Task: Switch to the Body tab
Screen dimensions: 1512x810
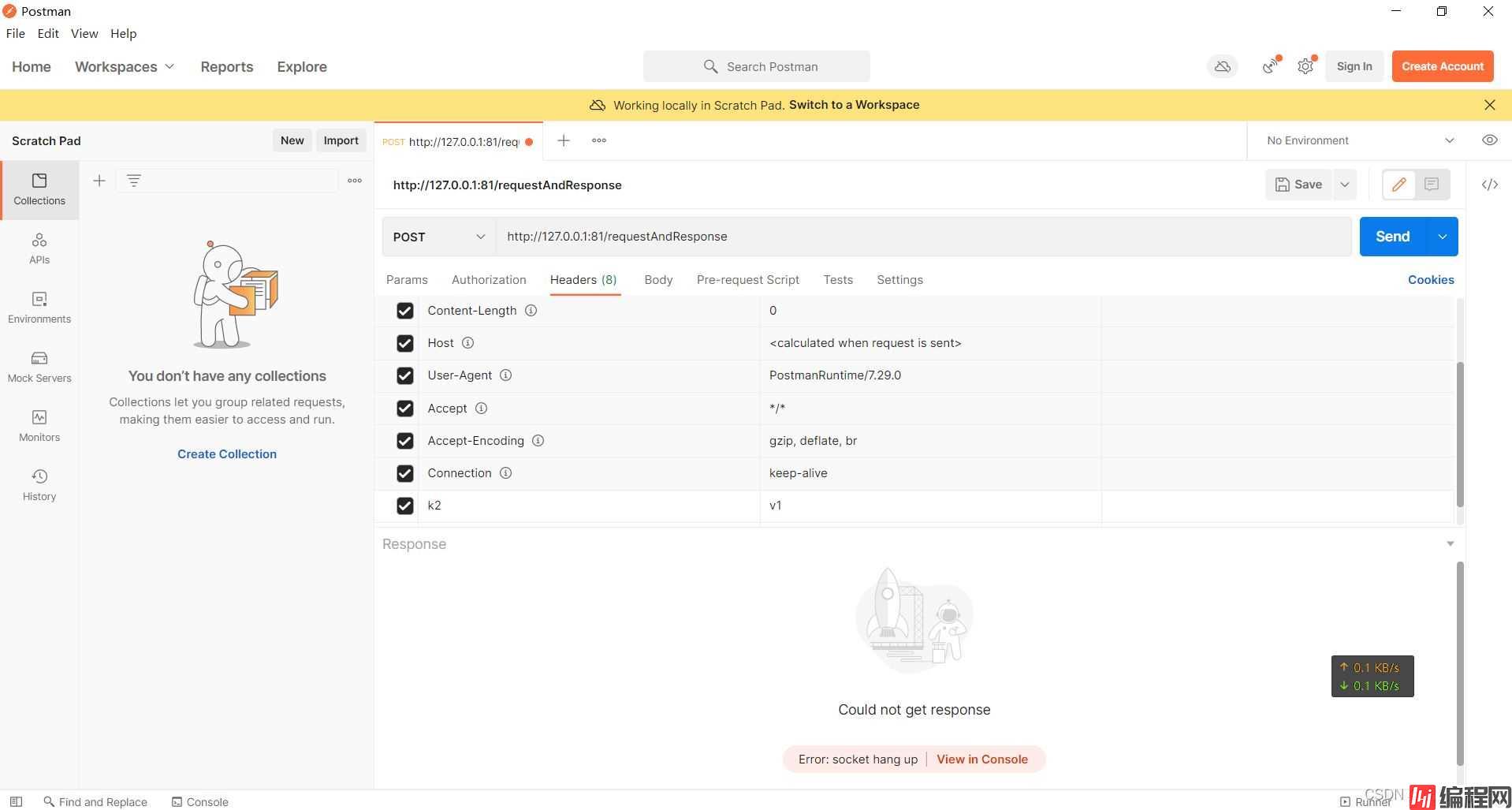Action: pyautogui.click(x=658, y=280)
